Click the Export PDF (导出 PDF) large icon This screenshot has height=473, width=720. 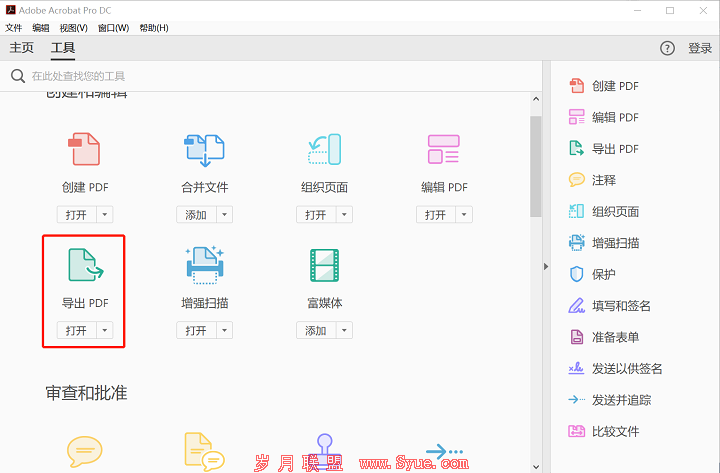[x=86, y=265]
